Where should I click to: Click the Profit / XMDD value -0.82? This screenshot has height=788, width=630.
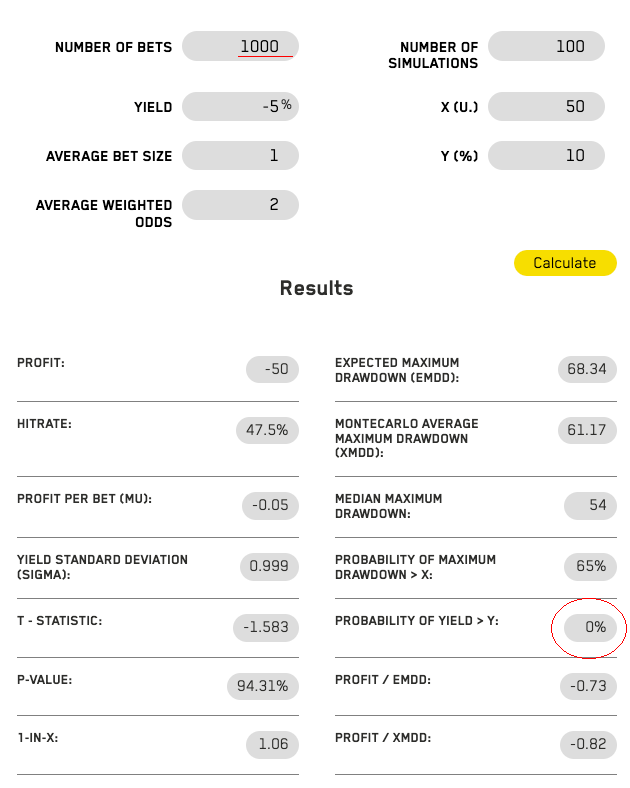589,744
